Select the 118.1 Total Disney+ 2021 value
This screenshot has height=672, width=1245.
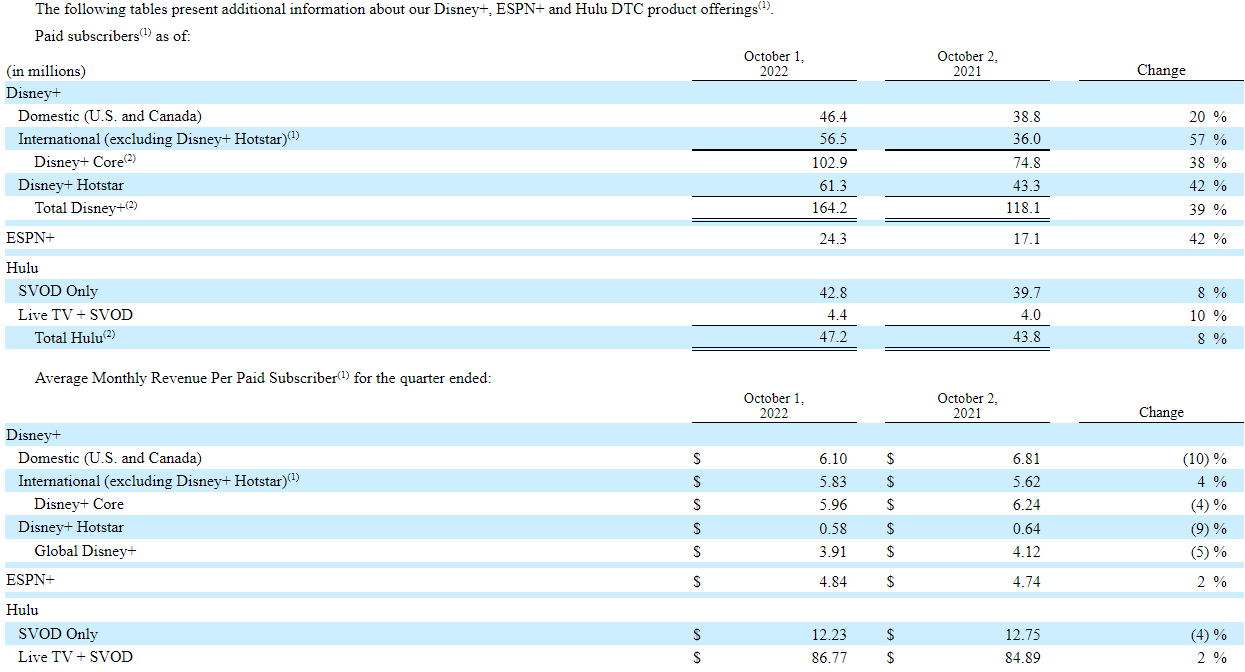point(1022,209)
